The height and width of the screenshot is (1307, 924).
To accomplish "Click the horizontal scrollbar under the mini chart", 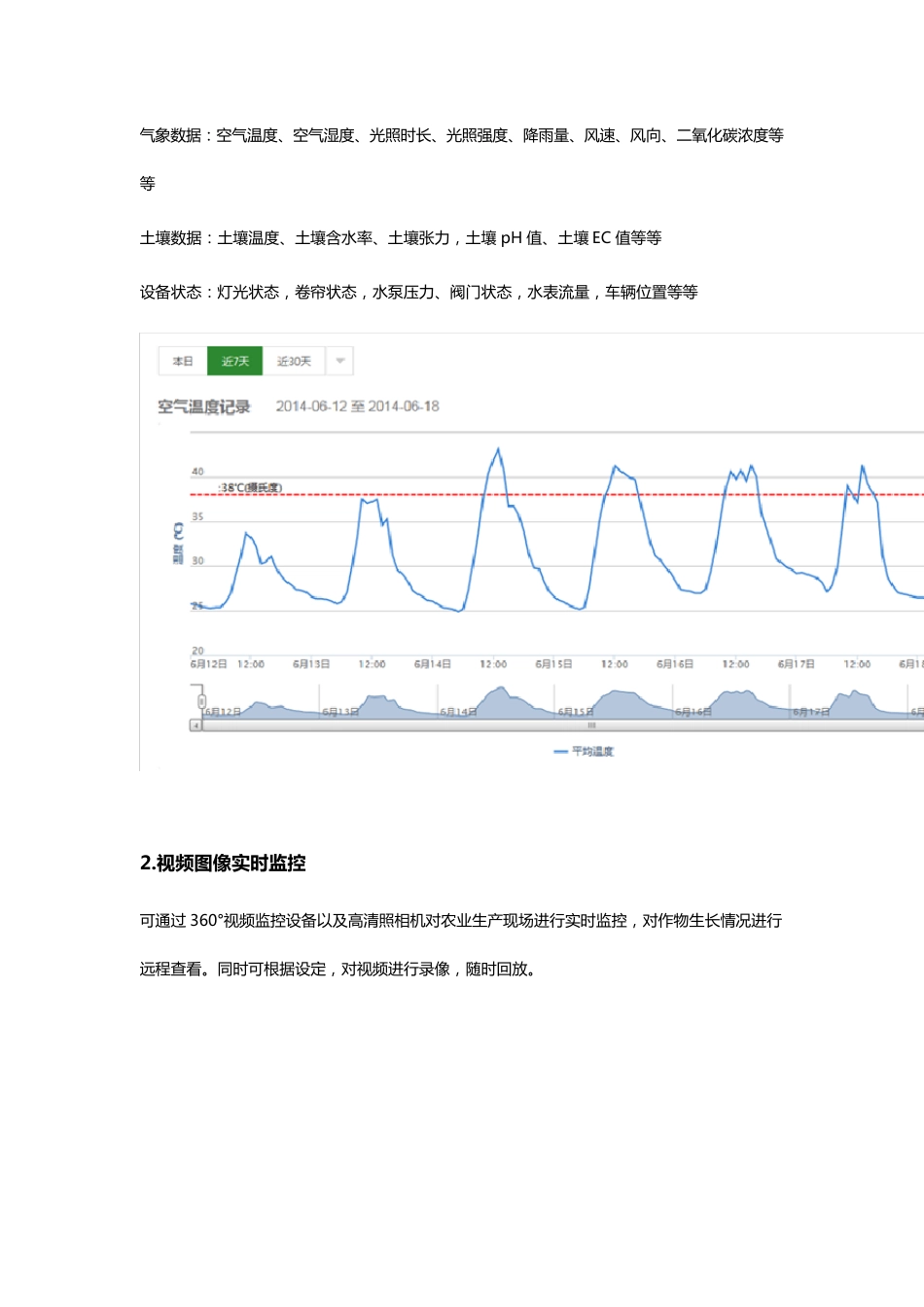I will point(562,725).
